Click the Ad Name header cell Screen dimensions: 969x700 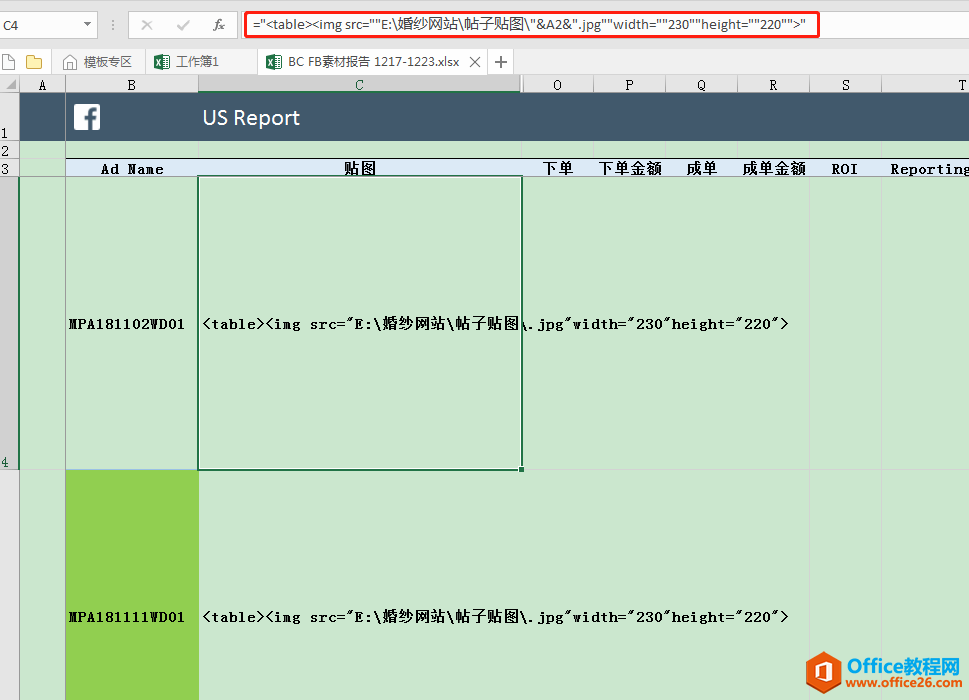click(x=132, y=169)
